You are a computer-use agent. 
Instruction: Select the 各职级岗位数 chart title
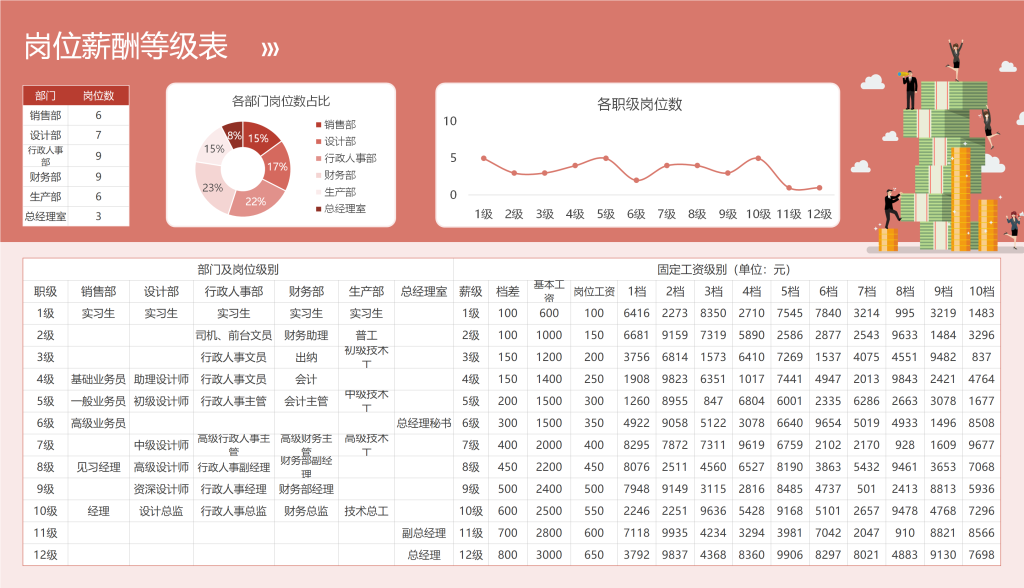click(639, 105)
